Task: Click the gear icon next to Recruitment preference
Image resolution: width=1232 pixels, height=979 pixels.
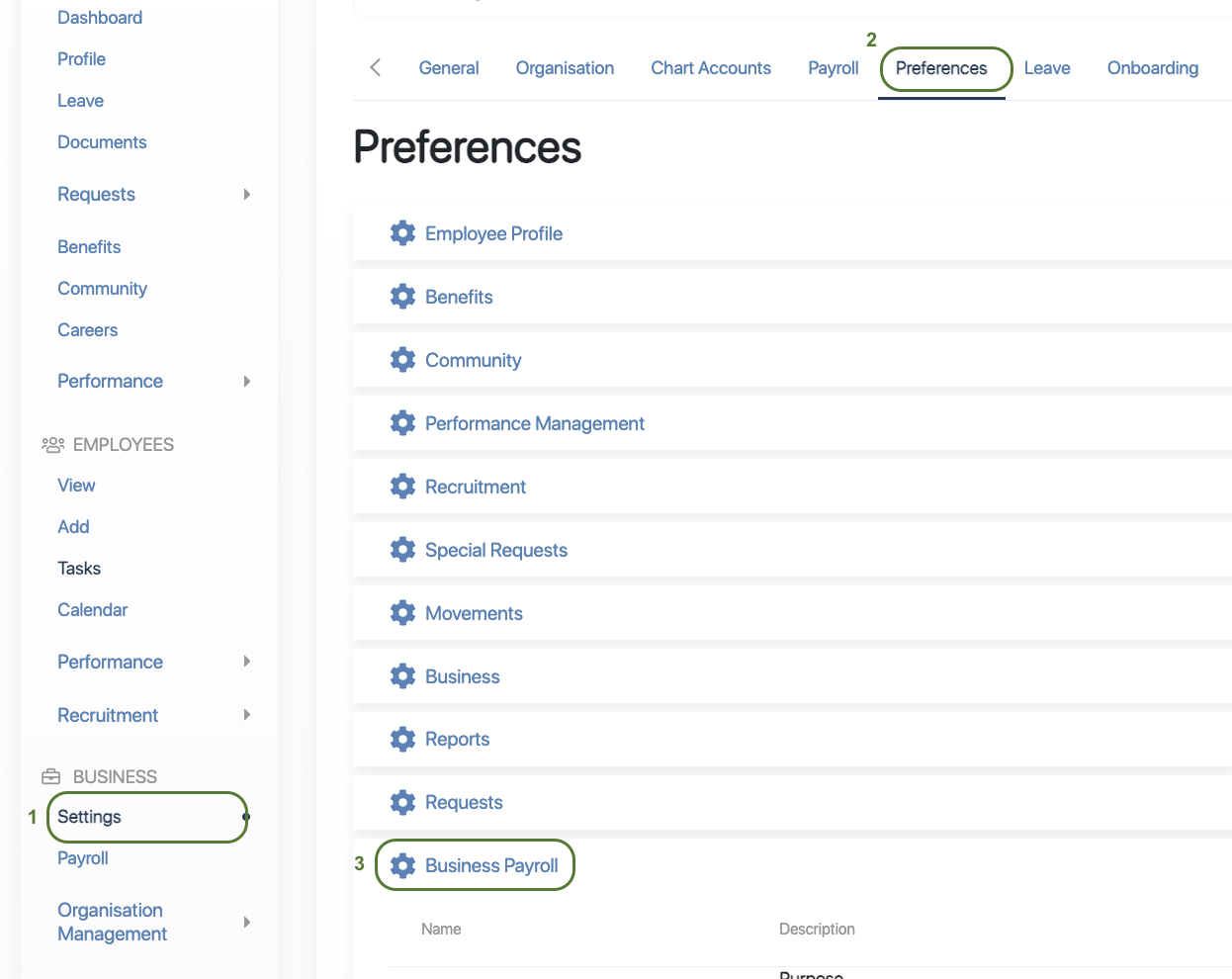Action: click(402, 487)
